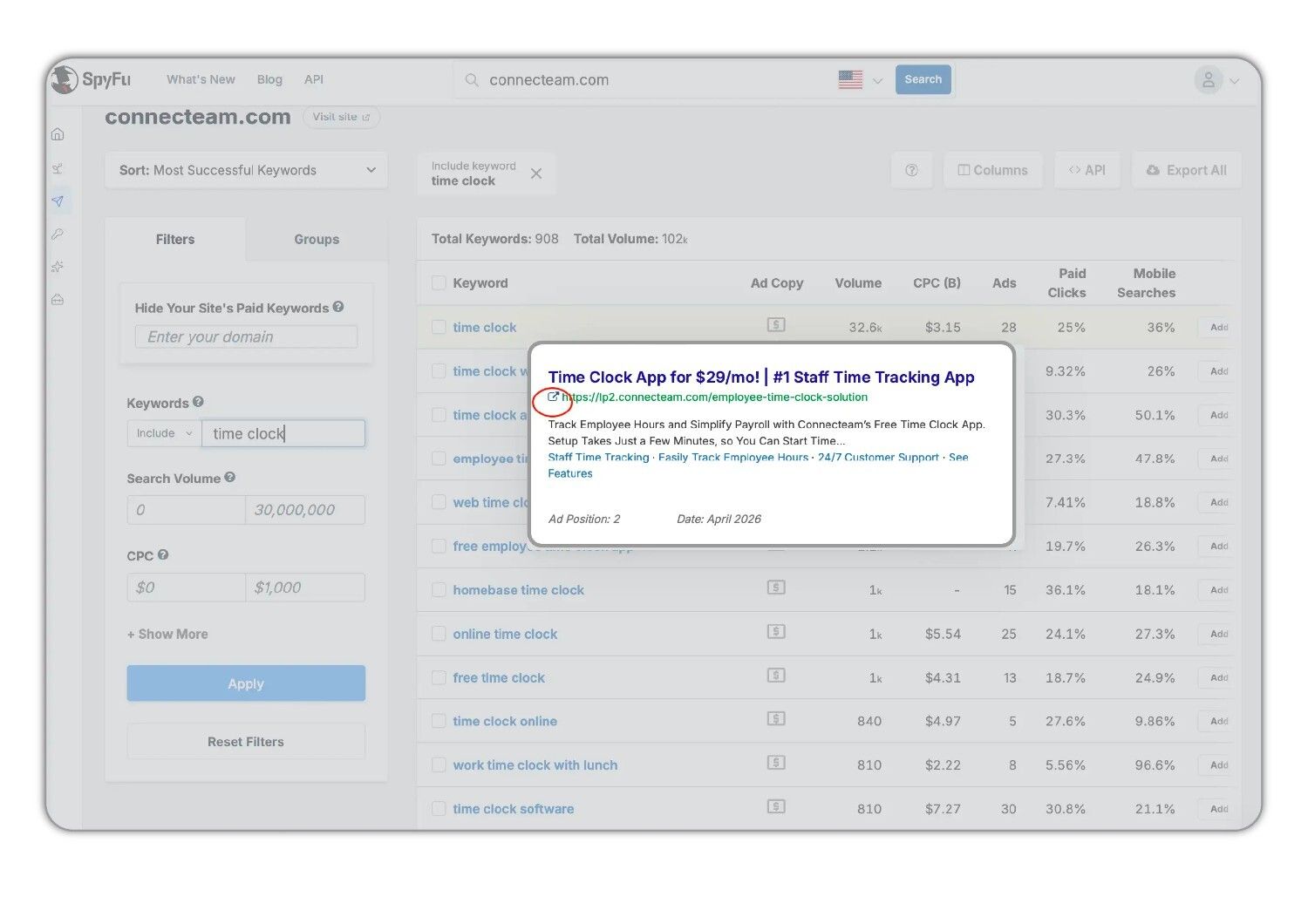The width and height of the screenshot is (1308, 924).
Task: Select the paper plane sidebar icon
Action: (58, 201)
